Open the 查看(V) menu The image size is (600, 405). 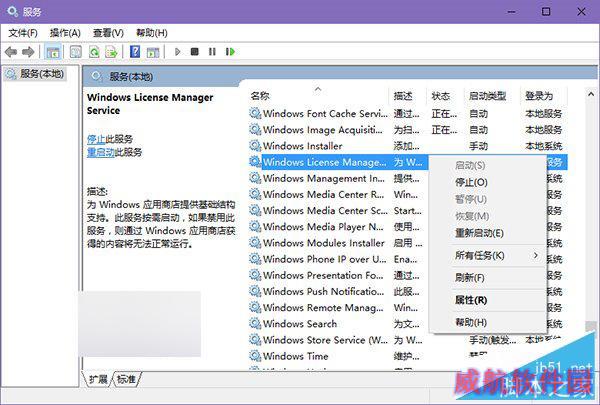pos(108,33)
